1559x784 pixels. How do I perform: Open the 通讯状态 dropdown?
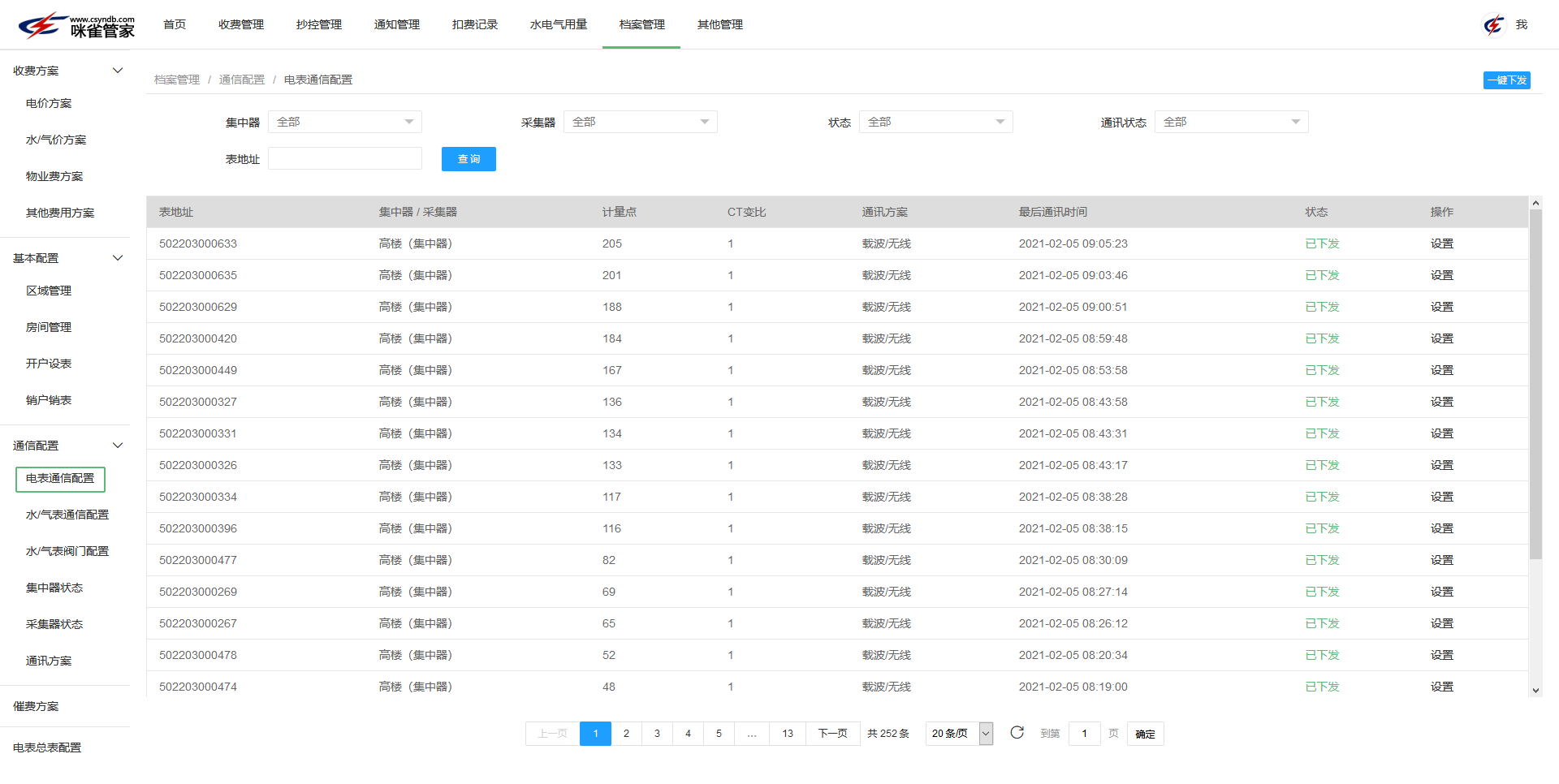(1231, 121)
